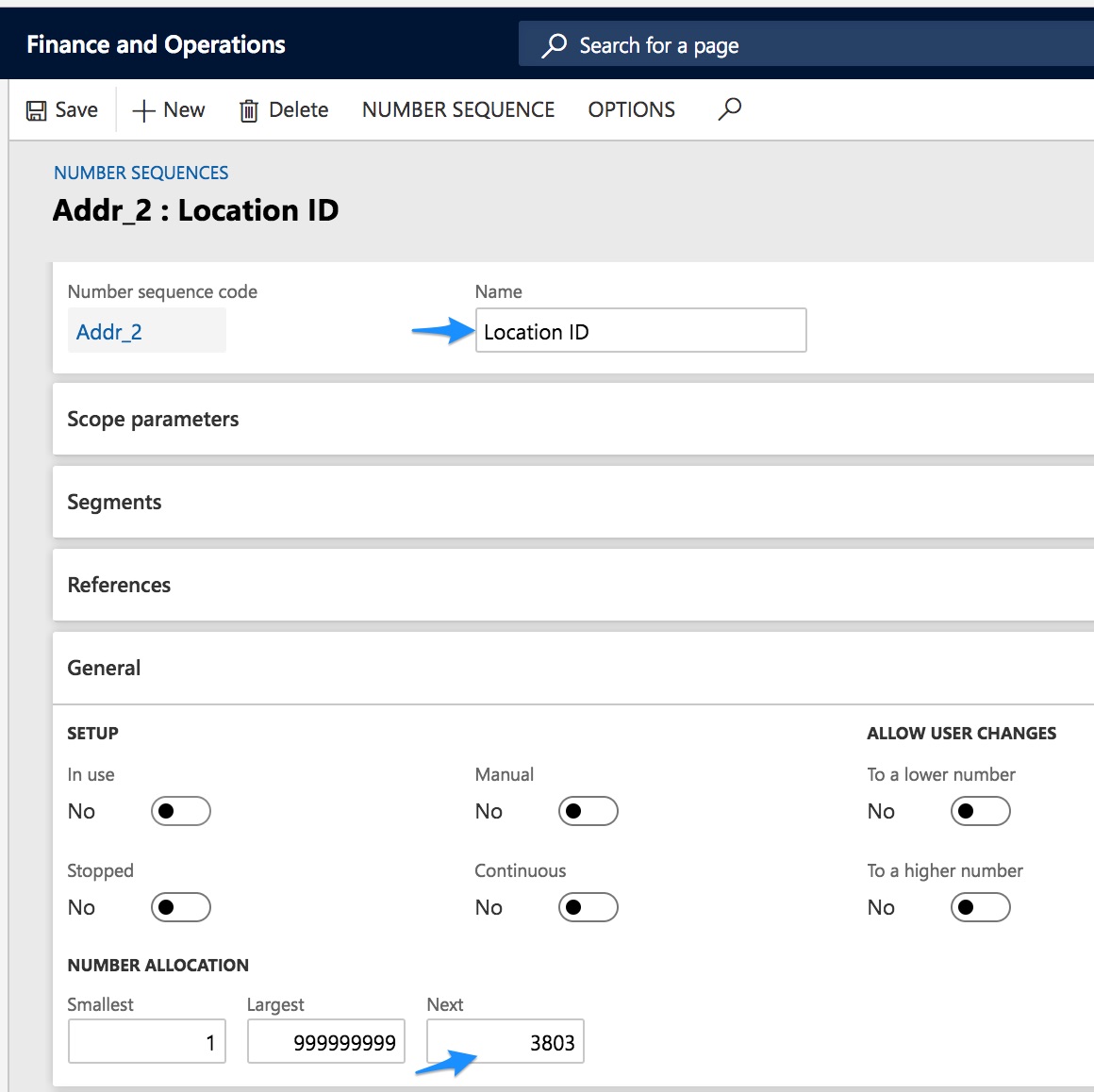Click the SETUP heading
The image size is (1094, 1092).
(x=92, y=734)
